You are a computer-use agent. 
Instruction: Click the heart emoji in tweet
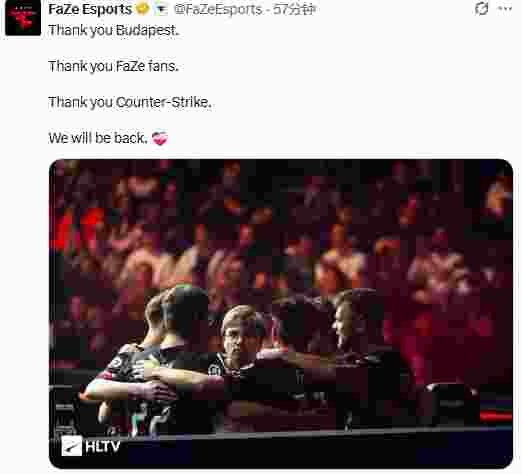(x=160, y=138)
